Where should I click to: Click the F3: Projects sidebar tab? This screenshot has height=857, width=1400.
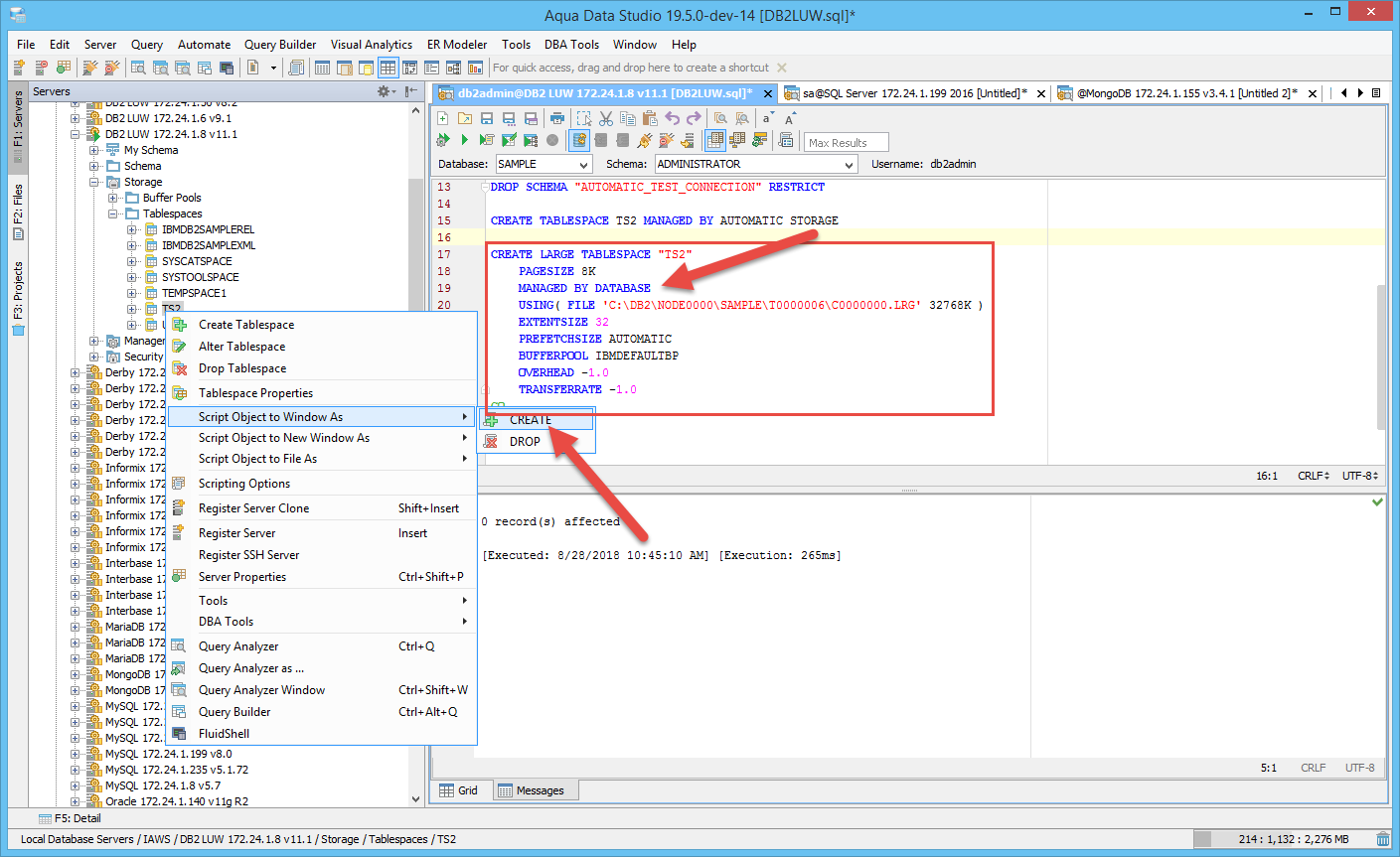click(x=18, y=299)
